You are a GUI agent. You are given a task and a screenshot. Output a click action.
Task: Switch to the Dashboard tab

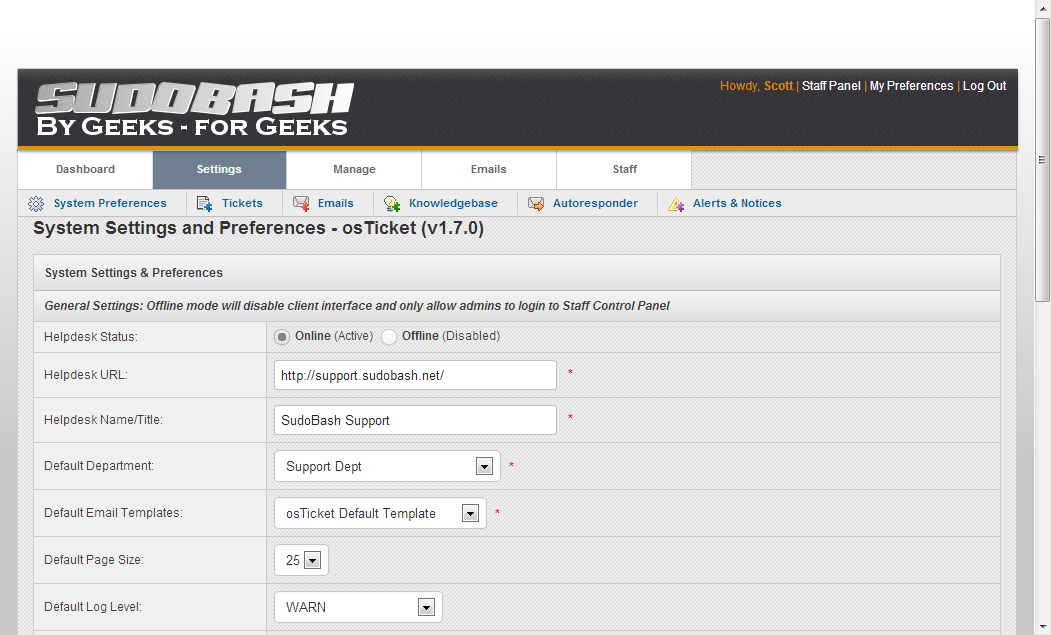pyautogui.click(x=85, y=170)
